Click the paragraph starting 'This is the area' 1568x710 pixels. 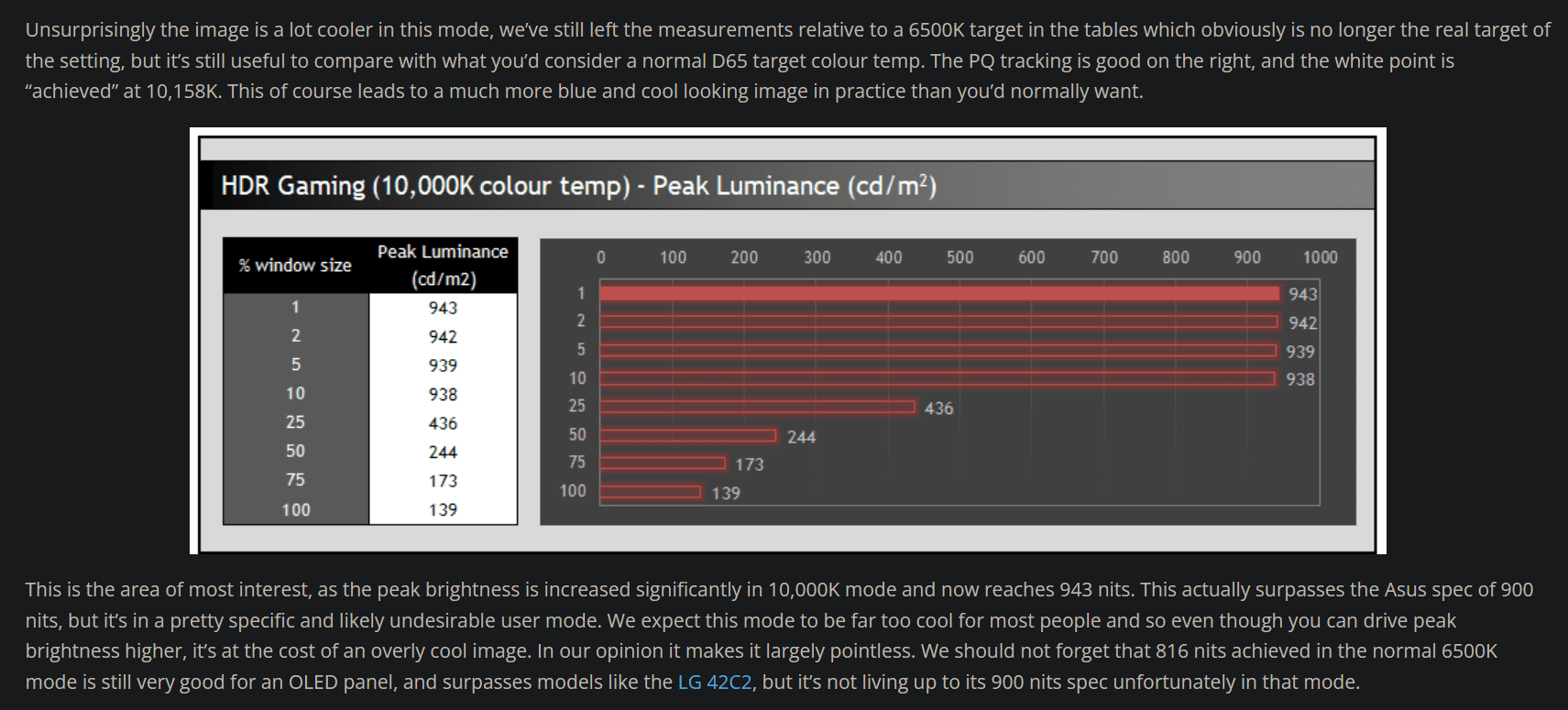pyautogui.click(x=779, y=636)
